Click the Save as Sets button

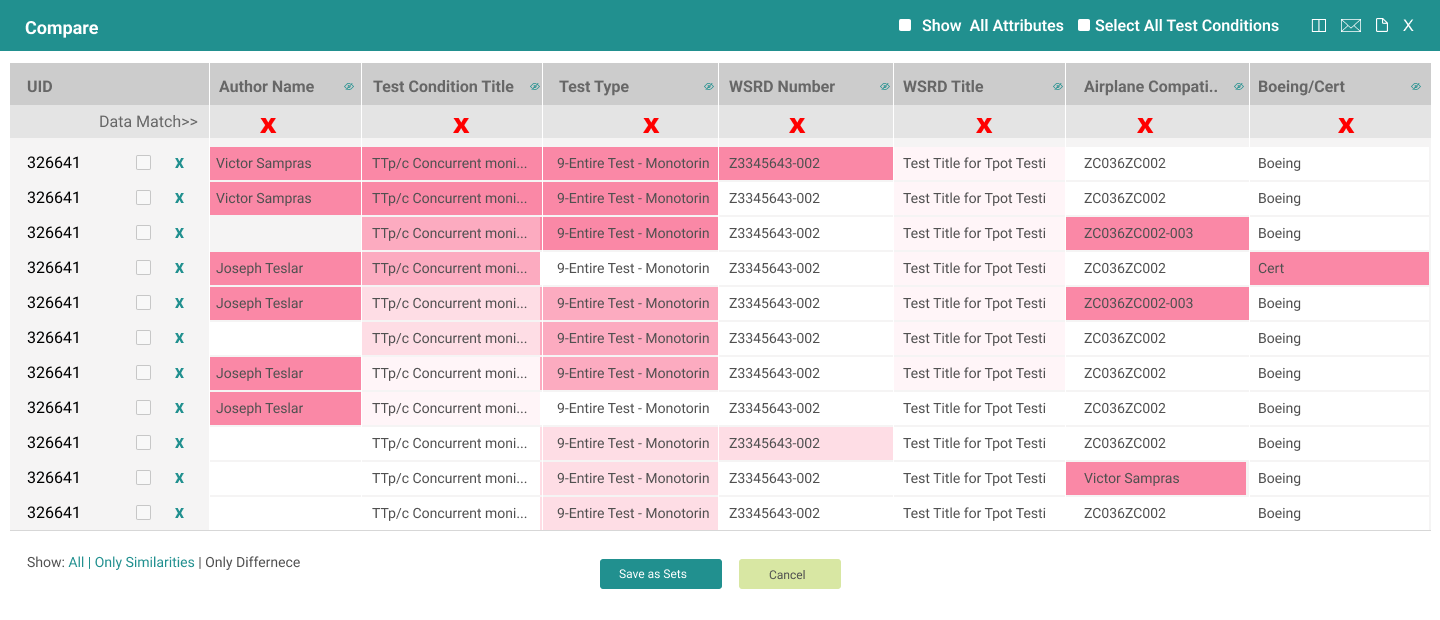point(660,574)
